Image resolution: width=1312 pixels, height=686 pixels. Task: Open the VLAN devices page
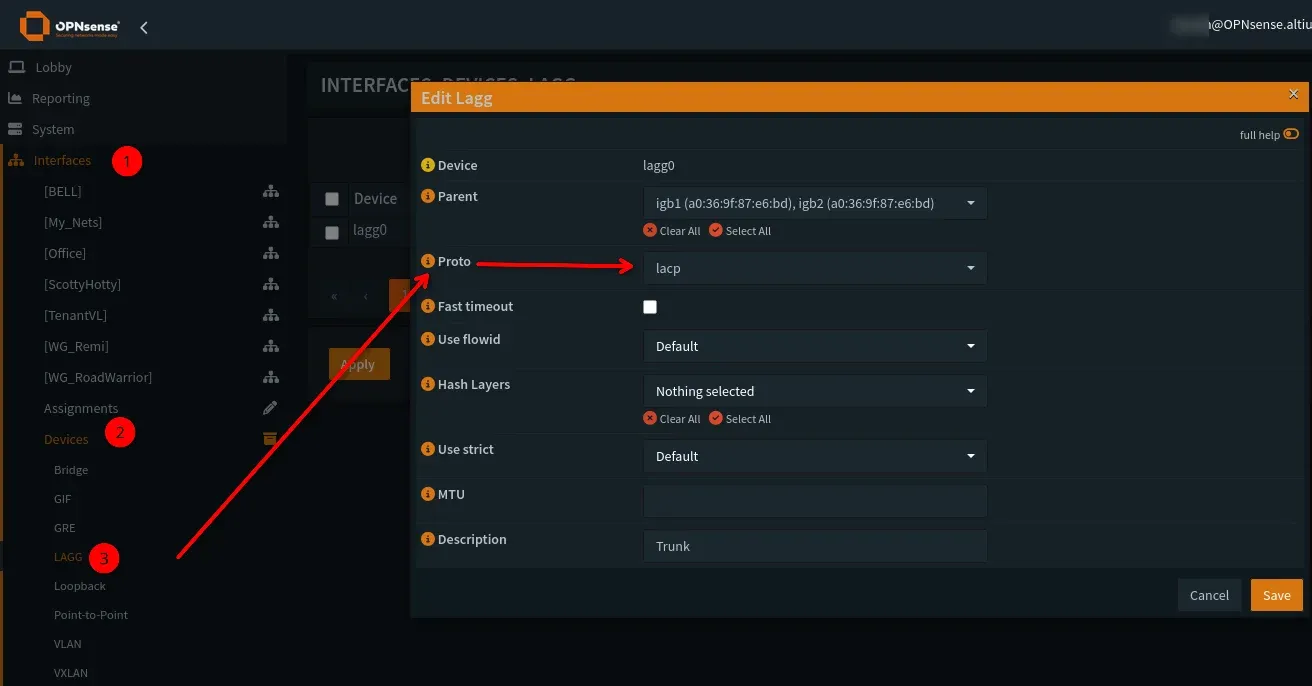click(x=68, y=644)
